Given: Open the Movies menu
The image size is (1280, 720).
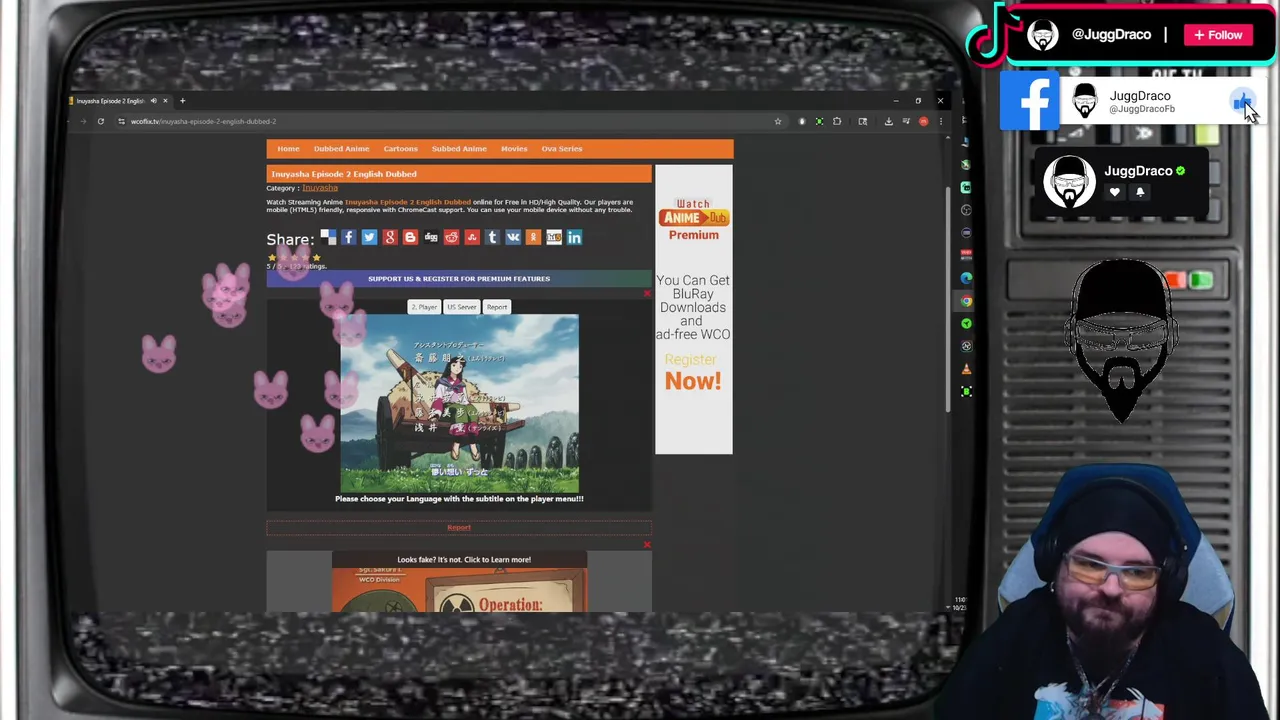Looking at the screenshot, I should click(x=514, y=148).
